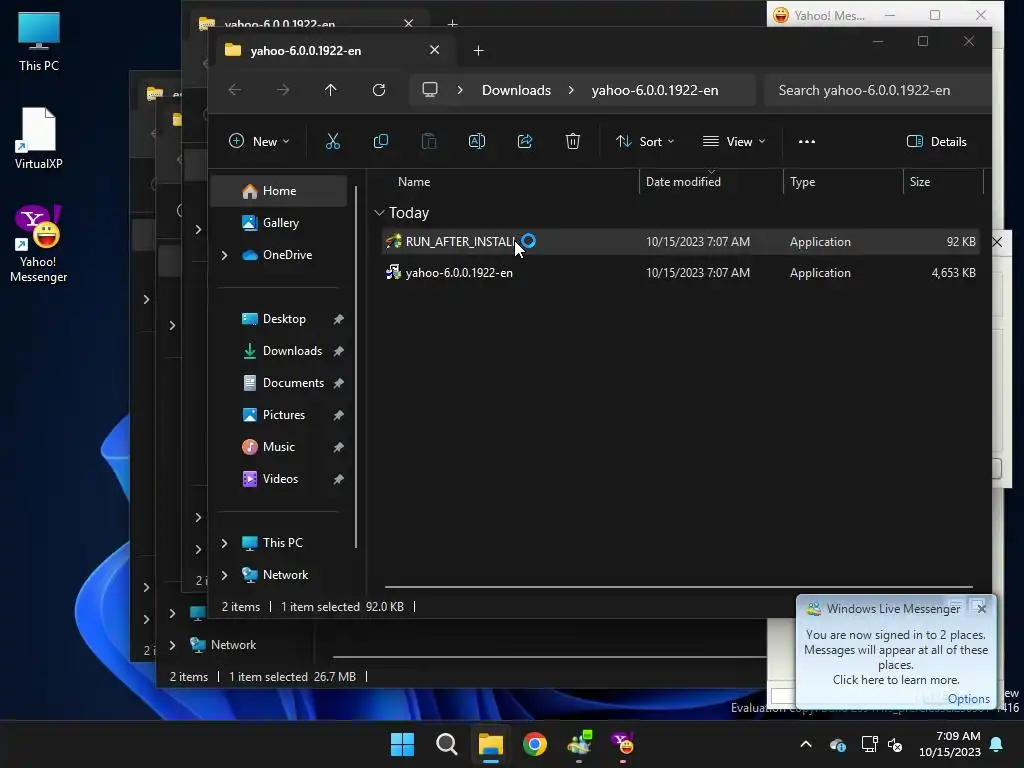1024x768 pixels.
Task: Go forward with the right arrow
Action: 283,90
